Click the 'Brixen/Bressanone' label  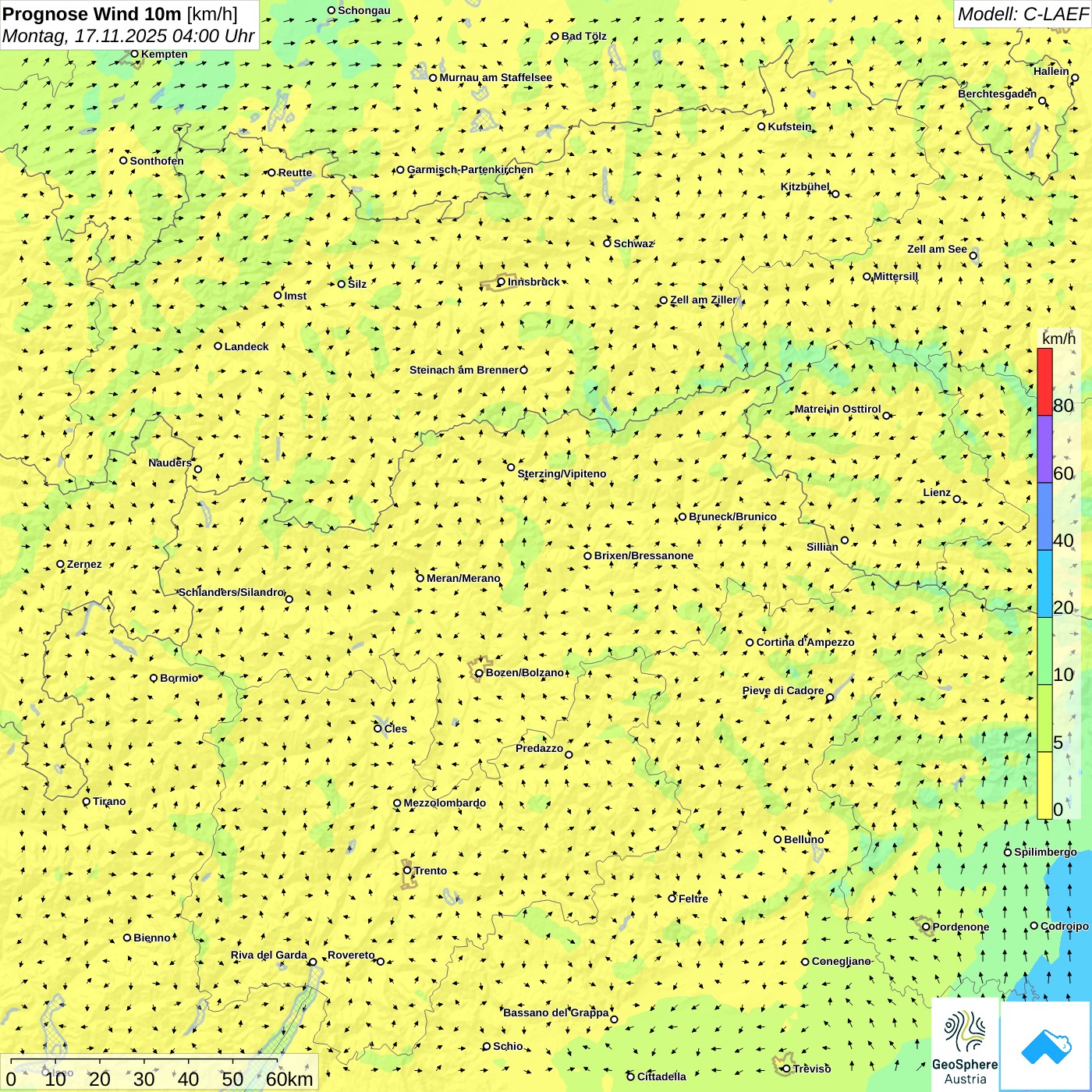[x=643, y=556]
